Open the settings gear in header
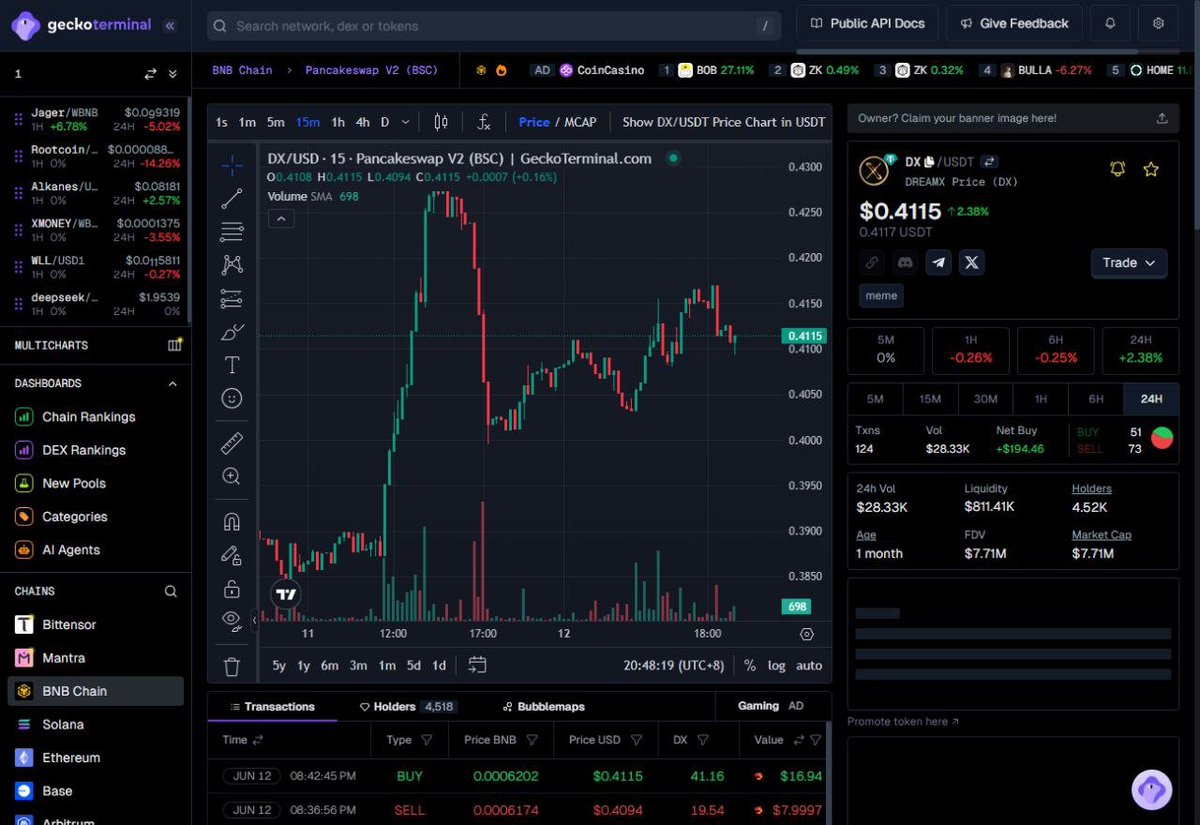1200x825 pixels. [1159, 23]
